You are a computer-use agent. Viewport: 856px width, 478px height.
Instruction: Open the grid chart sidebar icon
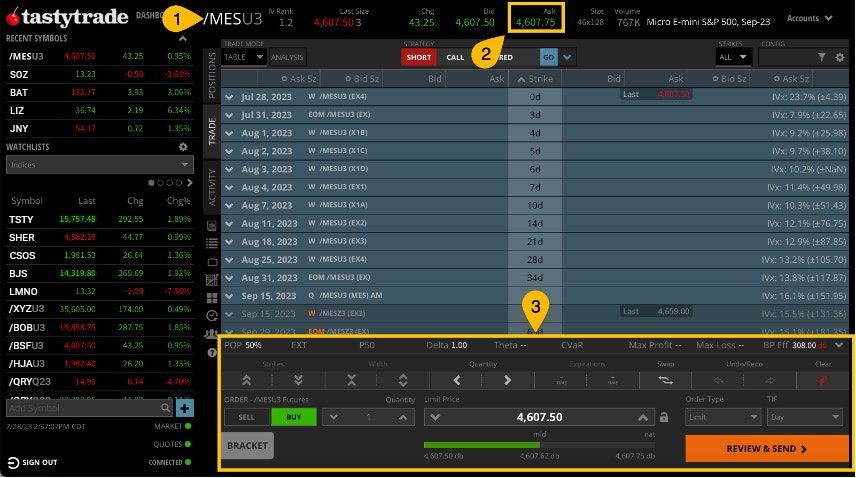coord(212,280)
